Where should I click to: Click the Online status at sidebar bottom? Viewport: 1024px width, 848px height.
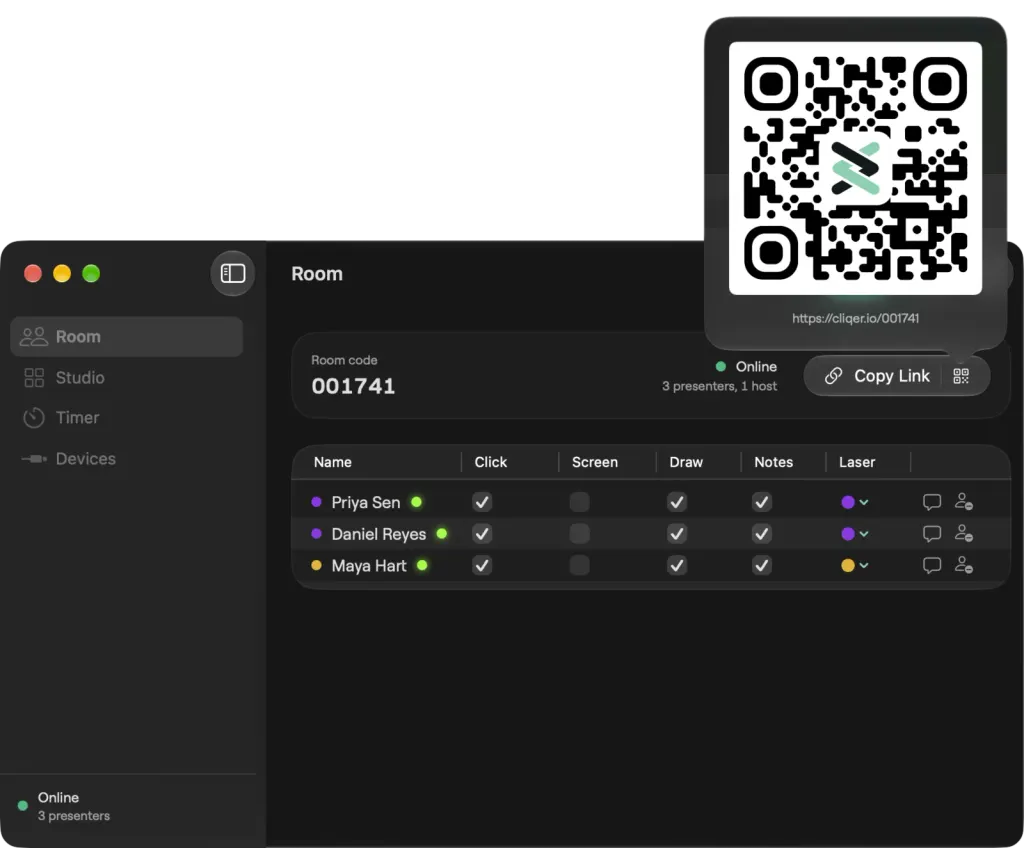64,806
